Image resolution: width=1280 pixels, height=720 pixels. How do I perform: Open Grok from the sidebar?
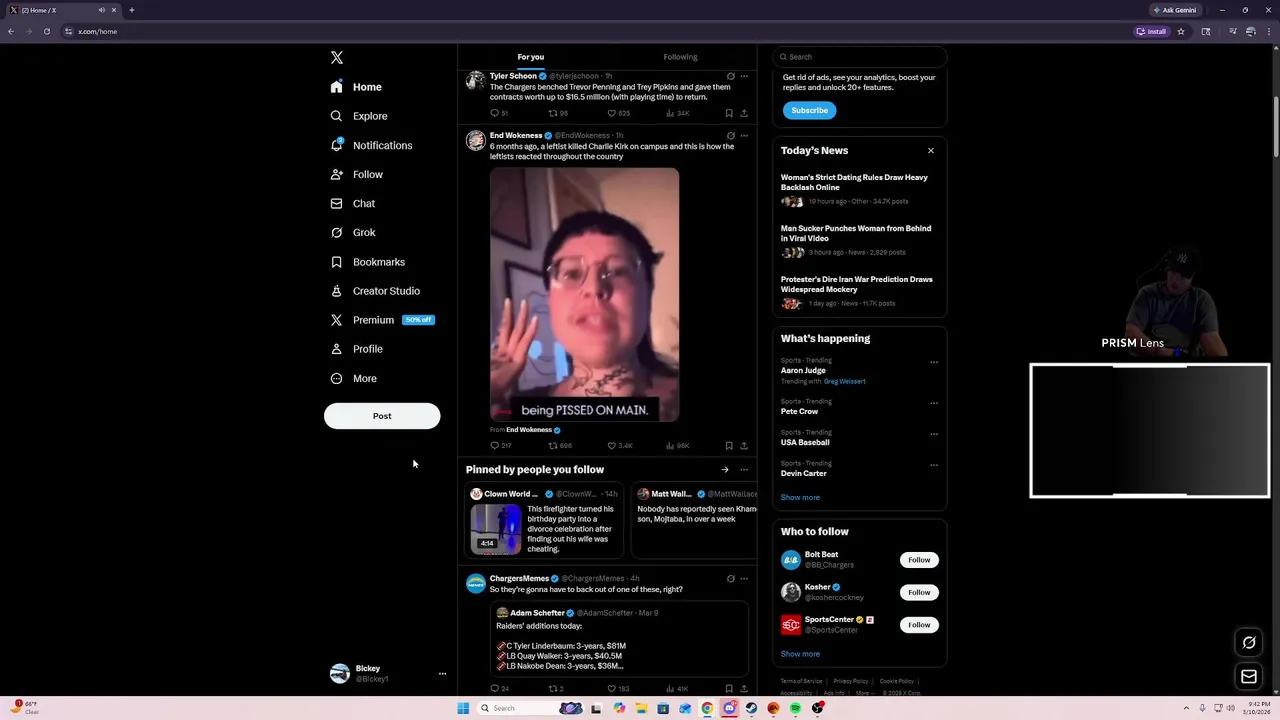(352, 232)
